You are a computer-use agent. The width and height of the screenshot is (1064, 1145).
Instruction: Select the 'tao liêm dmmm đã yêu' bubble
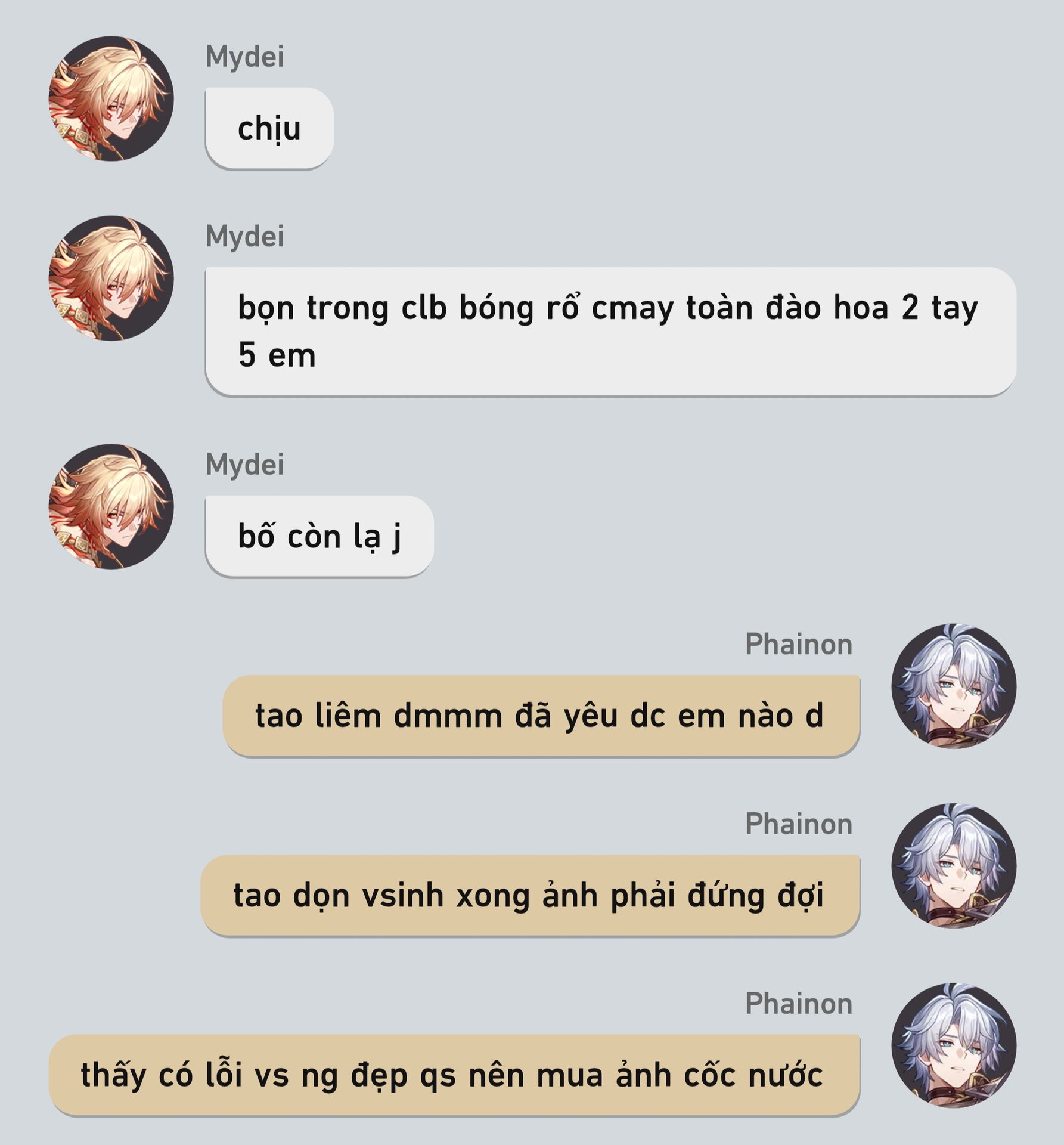541,716
